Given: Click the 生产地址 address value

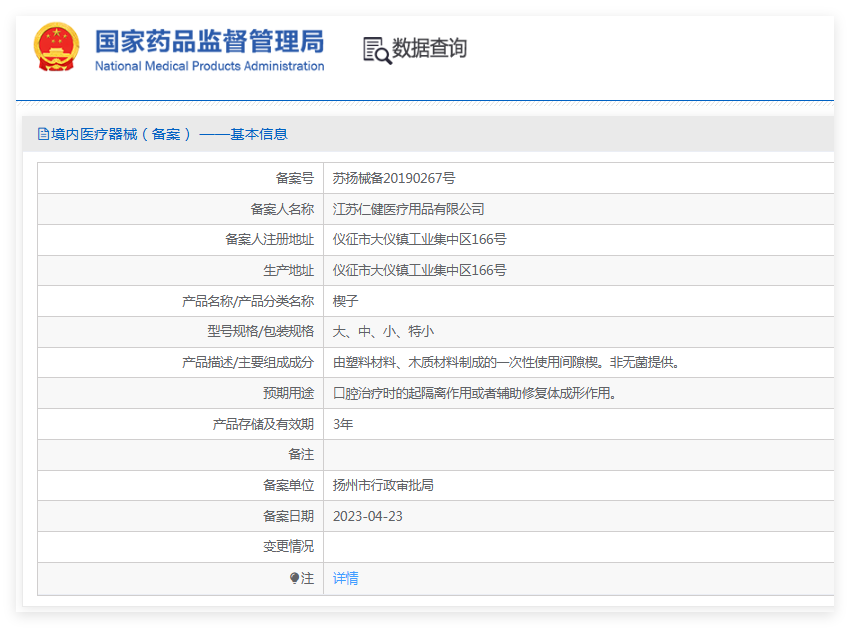Looking at the screenshot, I should [419, 270].
